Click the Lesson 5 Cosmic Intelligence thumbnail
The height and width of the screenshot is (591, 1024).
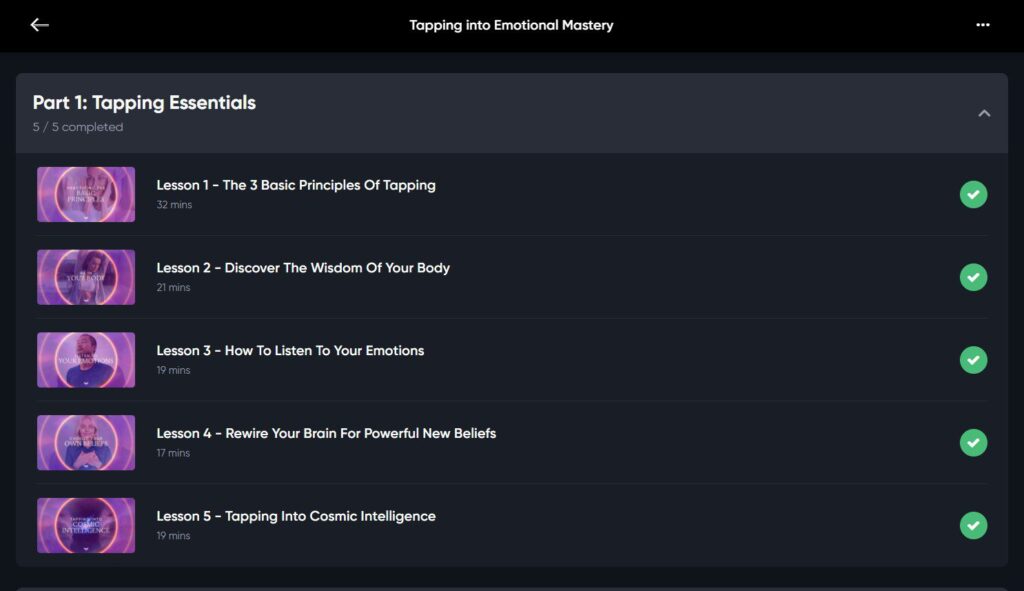[x=86, y=525]
